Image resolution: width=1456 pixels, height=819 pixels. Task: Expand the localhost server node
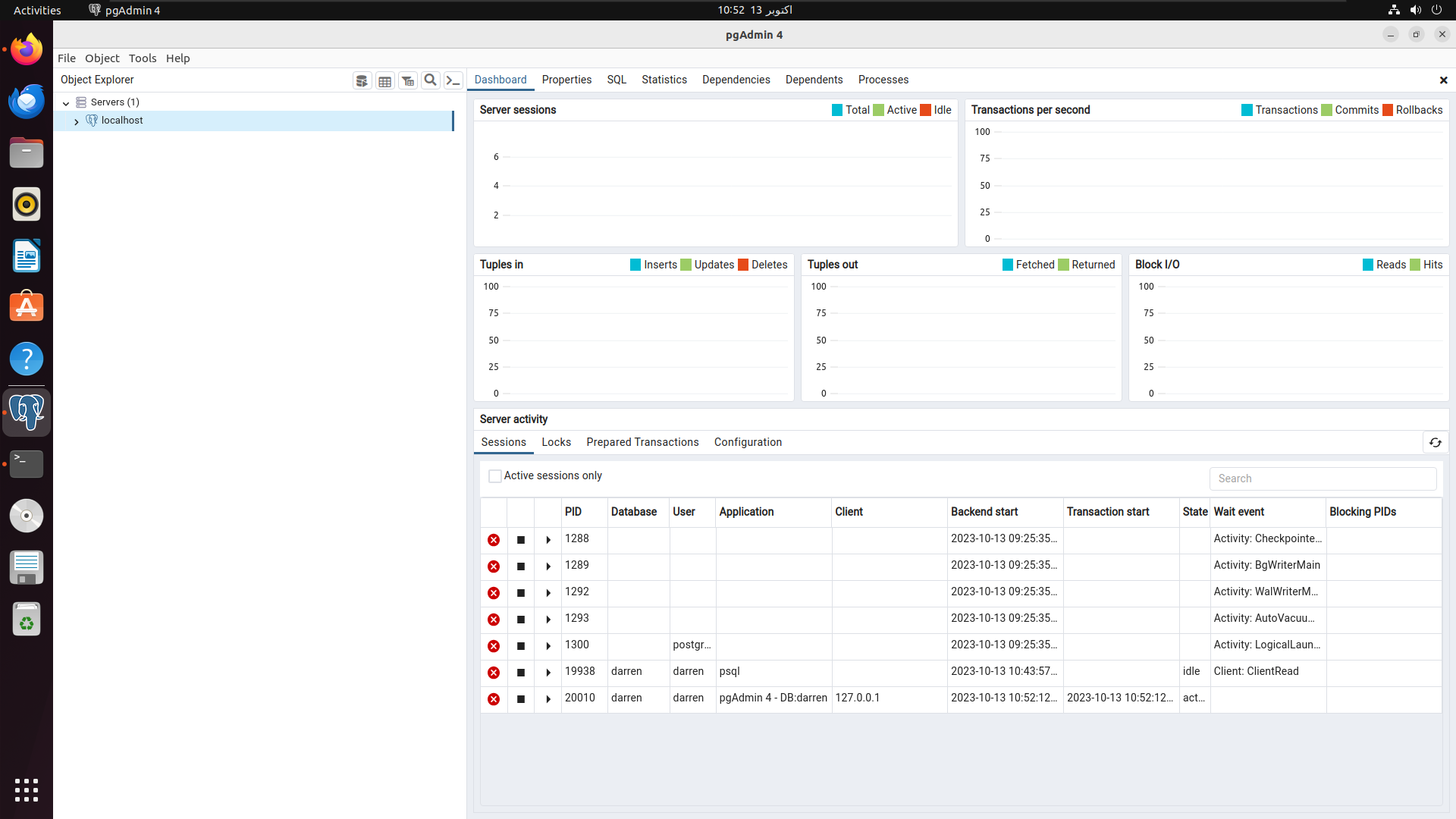coord(77,121)
